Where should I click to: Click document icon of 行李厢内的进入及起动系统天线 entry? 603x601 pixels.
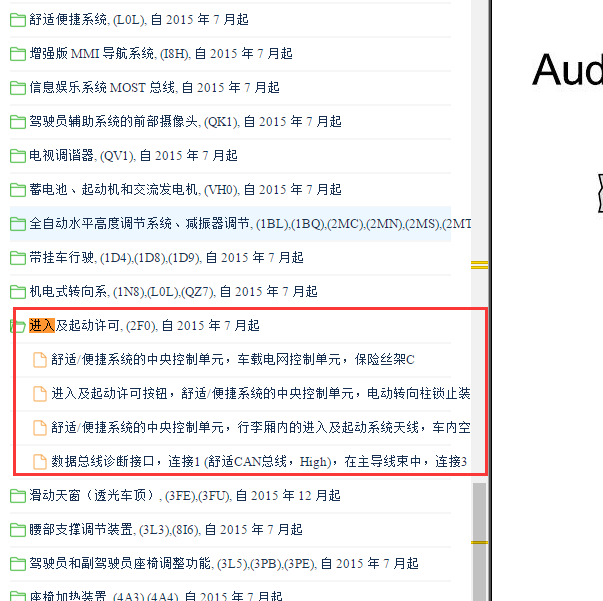40,428
